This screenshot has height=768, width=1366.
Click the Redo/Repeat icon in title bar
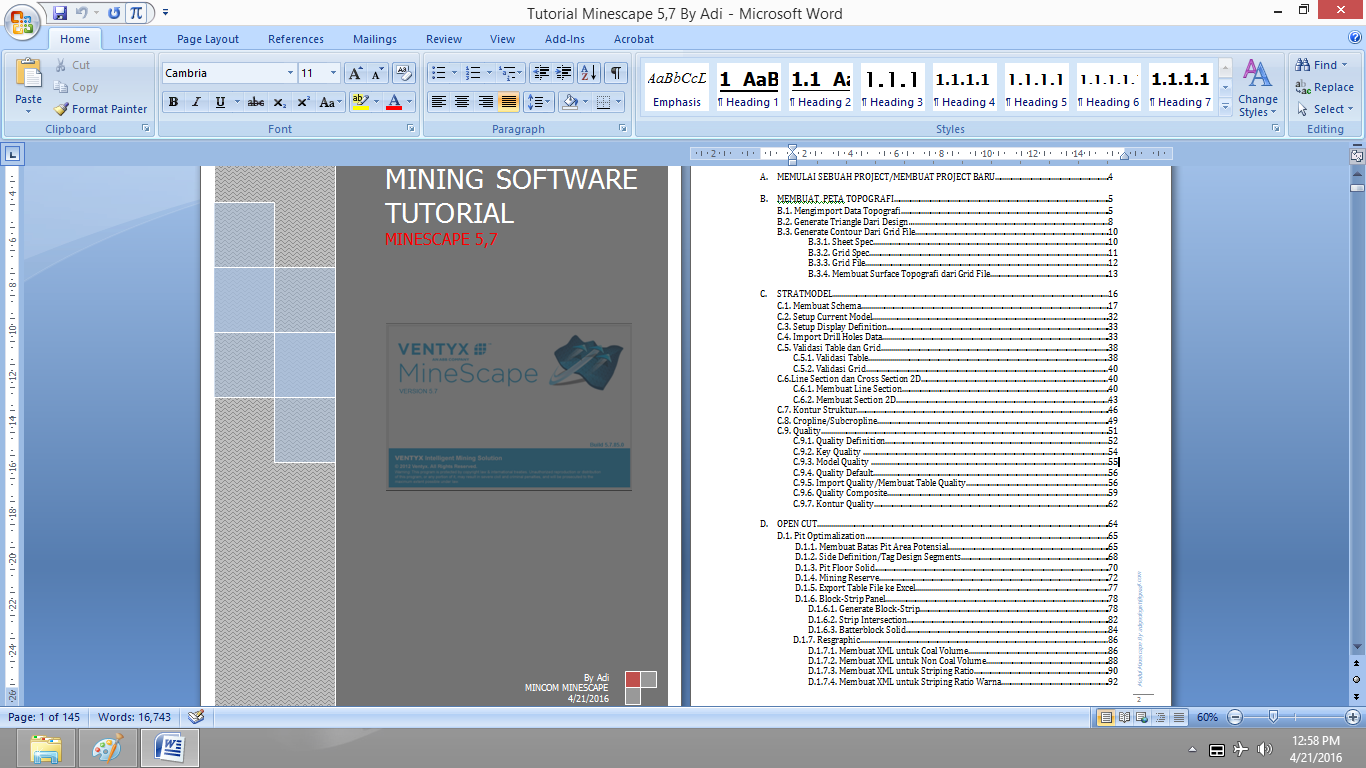pos(113,14)
